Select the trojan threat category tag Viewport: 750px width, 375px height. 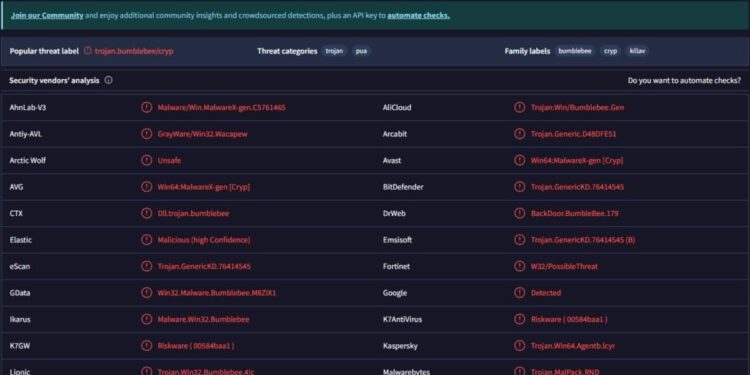(x=334, y=51)
